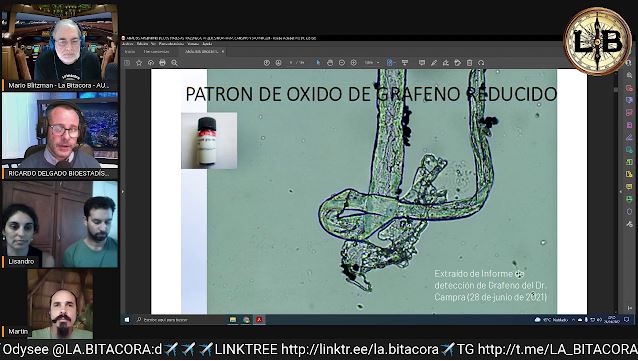Open the Ventana menu
This screenshot has height=361, width=638.
click(193, 44)
